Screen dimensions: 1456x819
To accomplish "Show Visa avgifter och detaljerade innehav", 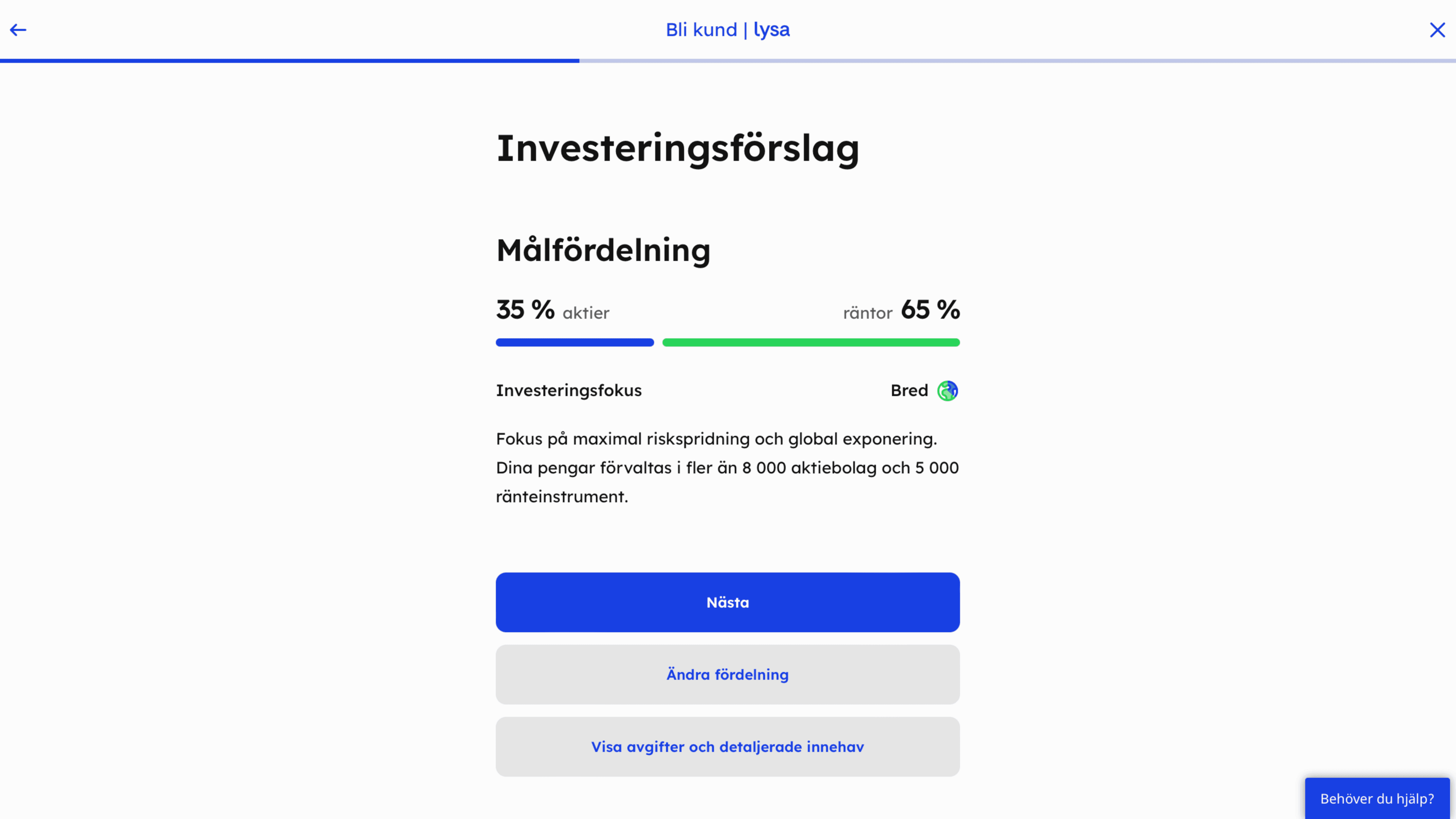I will click(728, 747).
